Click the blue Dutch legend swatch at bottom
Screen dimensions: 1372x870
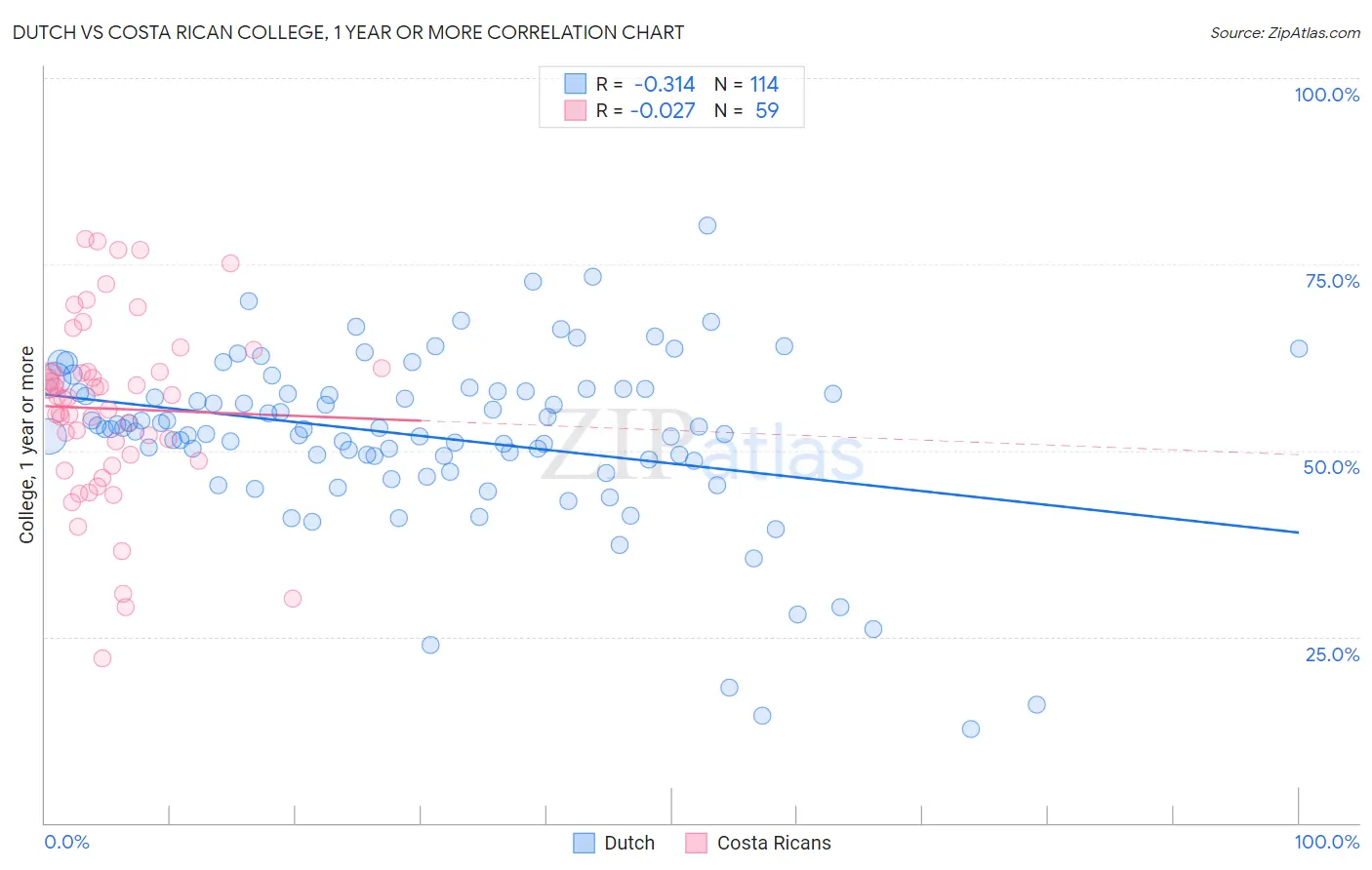pos(584,843)
